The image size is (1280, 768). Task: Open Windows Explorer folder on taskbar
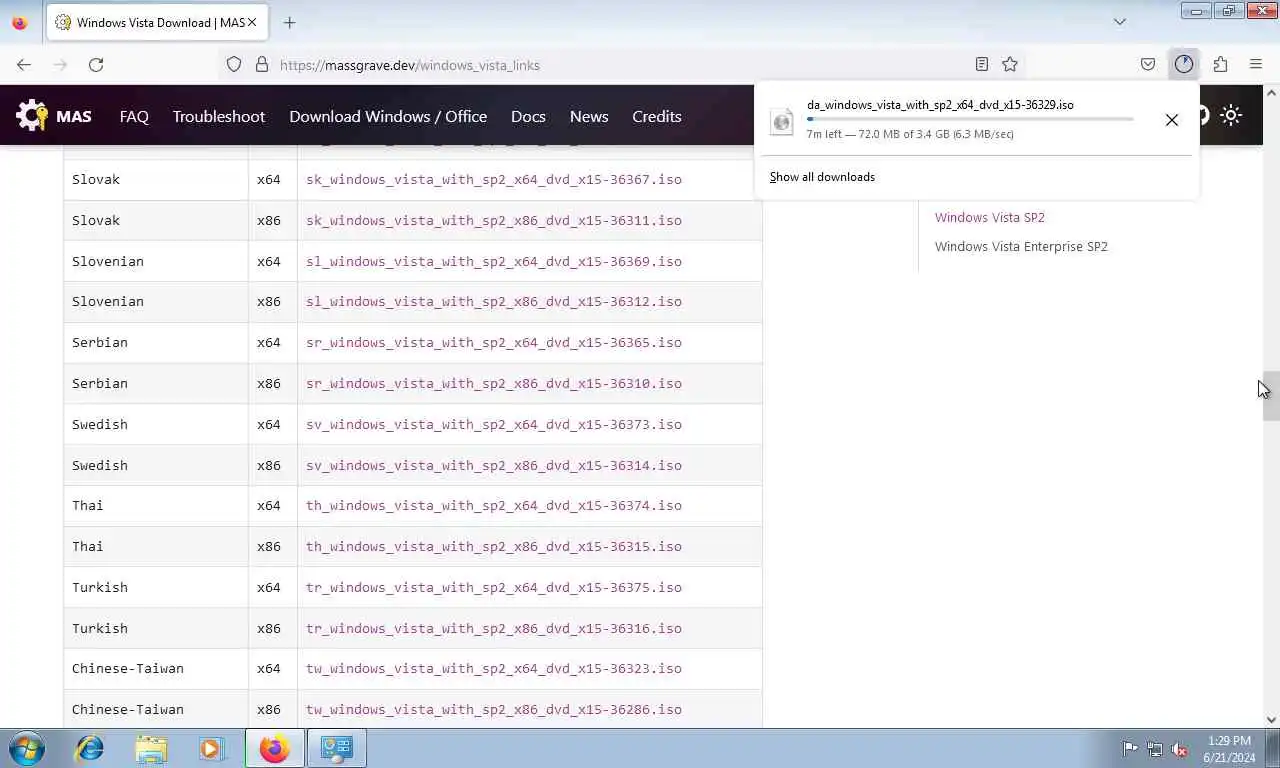[x=151, y=748]
